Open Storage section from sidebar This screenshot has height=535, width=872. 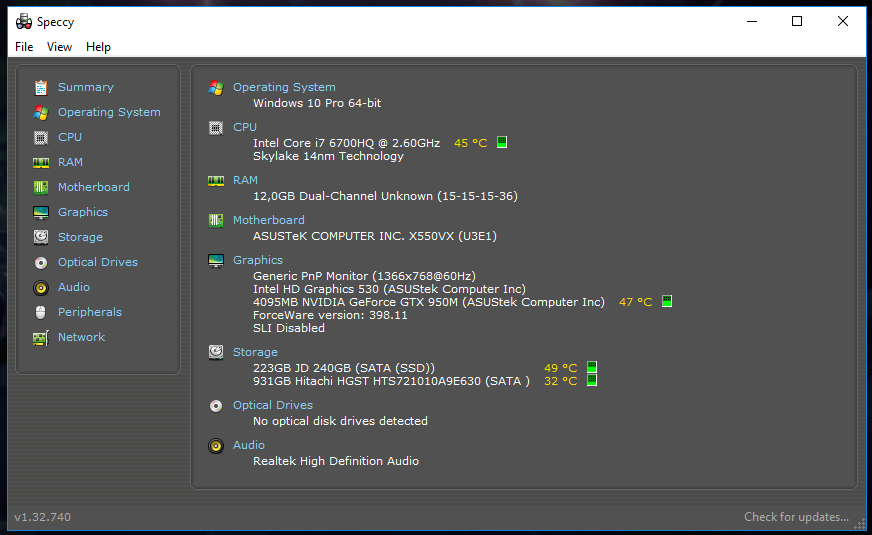point(81,237)
